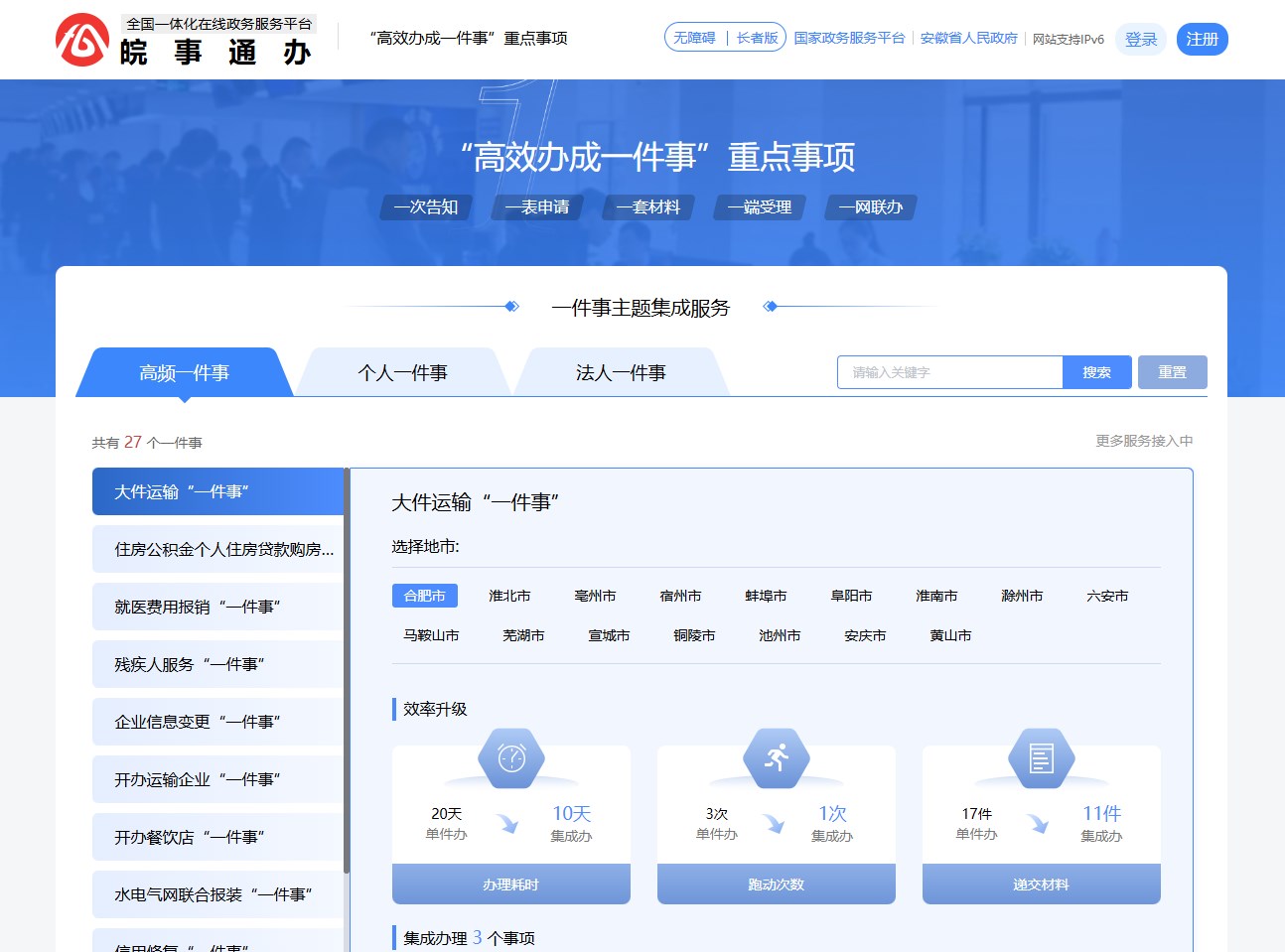This screenshot has height=952, width=1285.
Task: Click the document icon above 递交材料
Action: point(1041,757)
